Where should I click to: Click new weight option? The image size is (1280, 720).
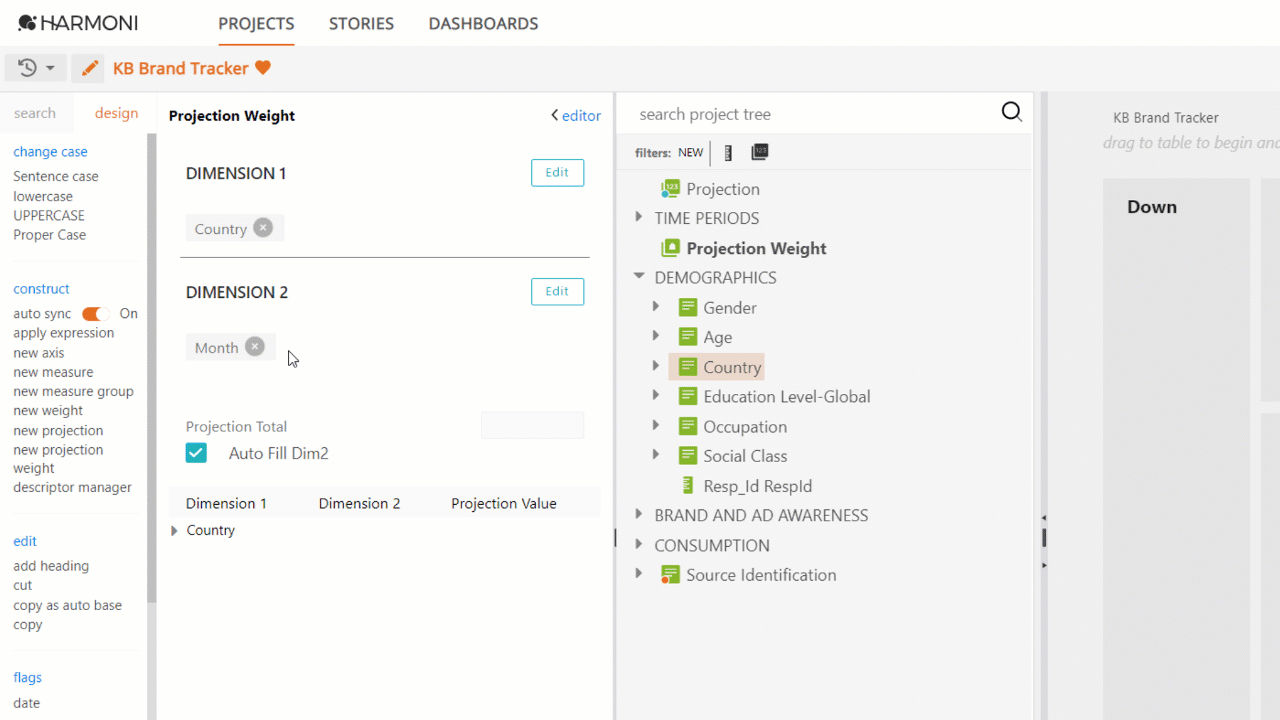(x=48, y=411)
